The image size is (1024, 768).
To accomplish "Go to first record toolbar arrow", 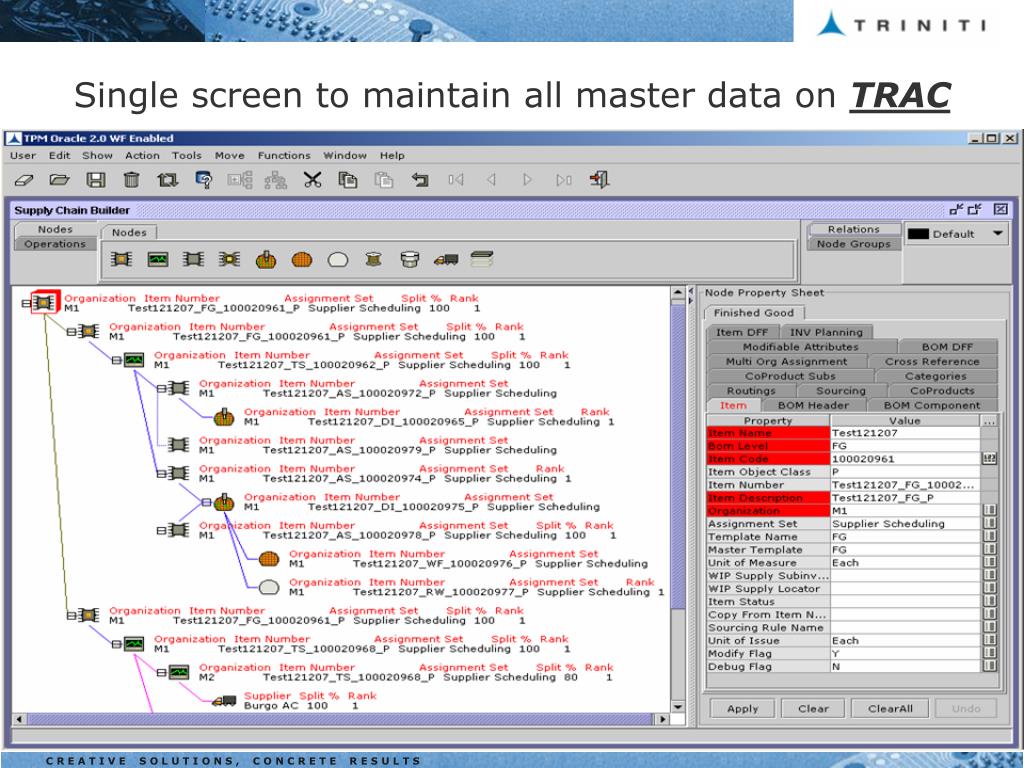I will (x=456, y=180).
